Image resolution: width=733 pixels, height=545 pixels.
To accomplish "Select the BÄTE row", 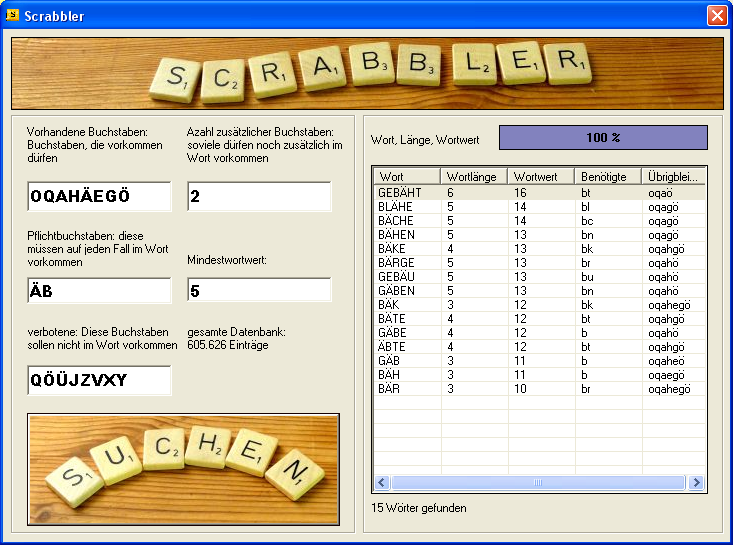I will (x=540, y=319).
